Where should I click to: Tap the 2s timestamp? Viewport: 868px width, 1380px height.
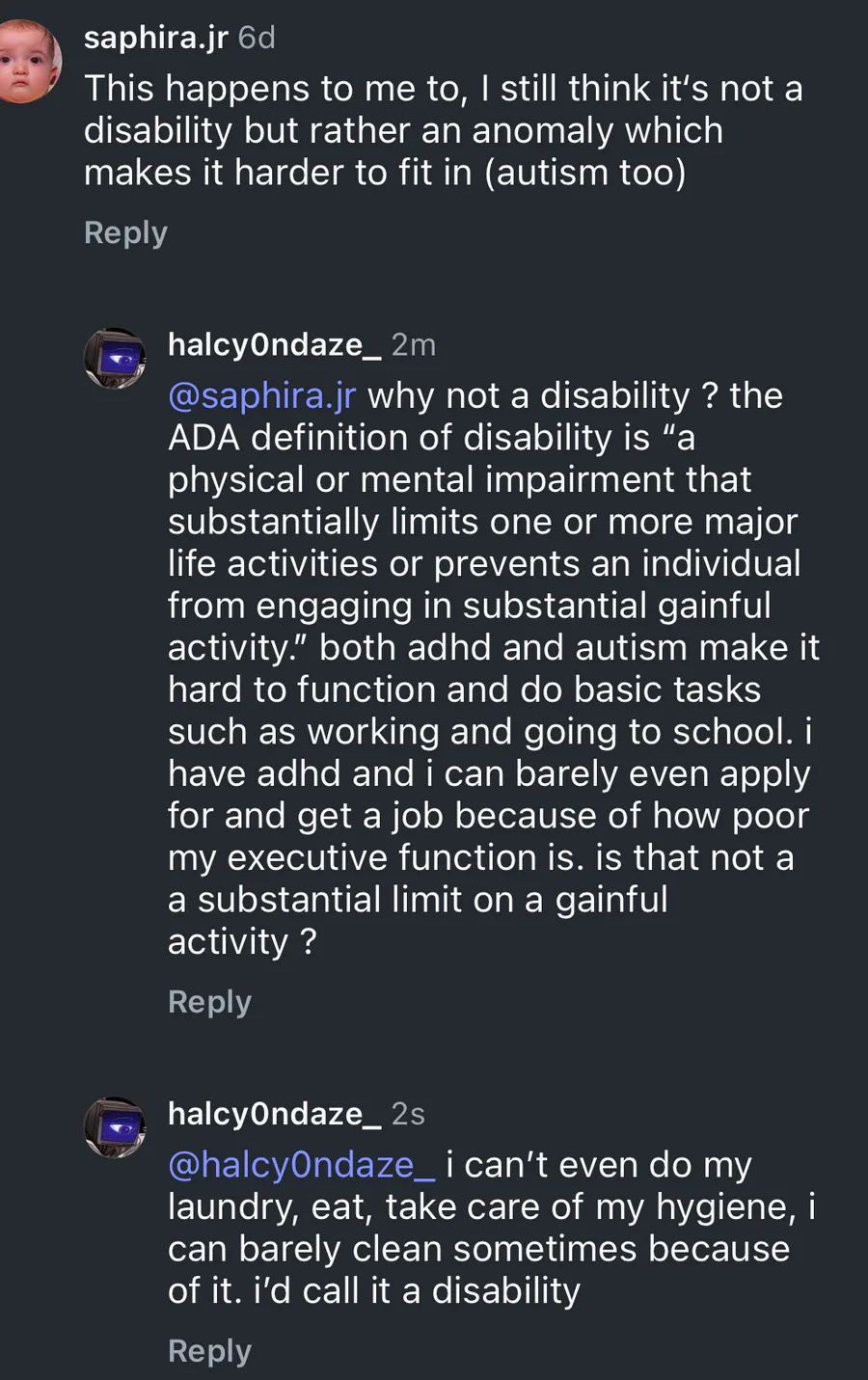408,1114
